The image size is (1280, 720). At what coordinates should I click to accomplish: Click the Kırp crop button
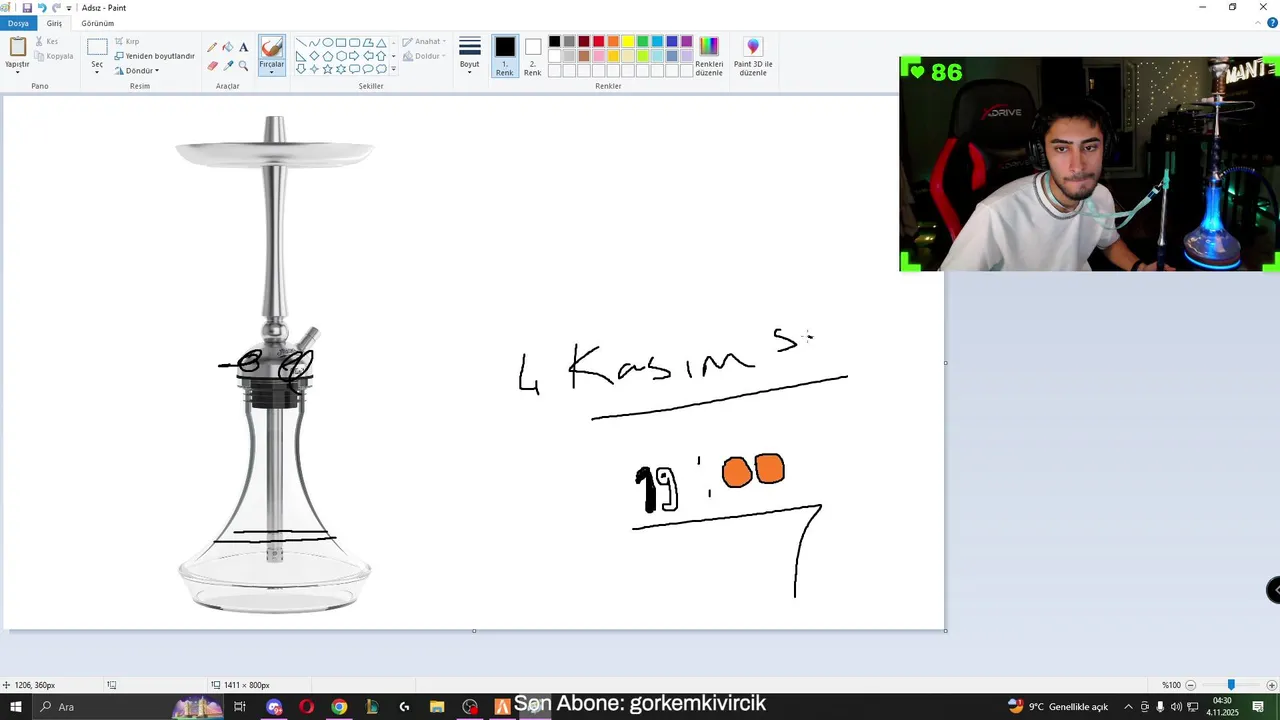click(x=127, y=42)
